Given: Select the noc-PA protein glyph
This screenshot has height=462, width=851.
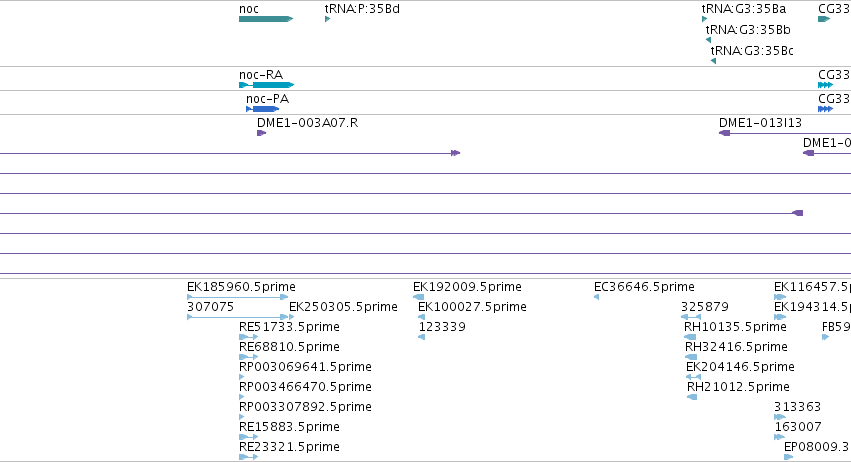Looking at the screenshot, I should [263, 109].
